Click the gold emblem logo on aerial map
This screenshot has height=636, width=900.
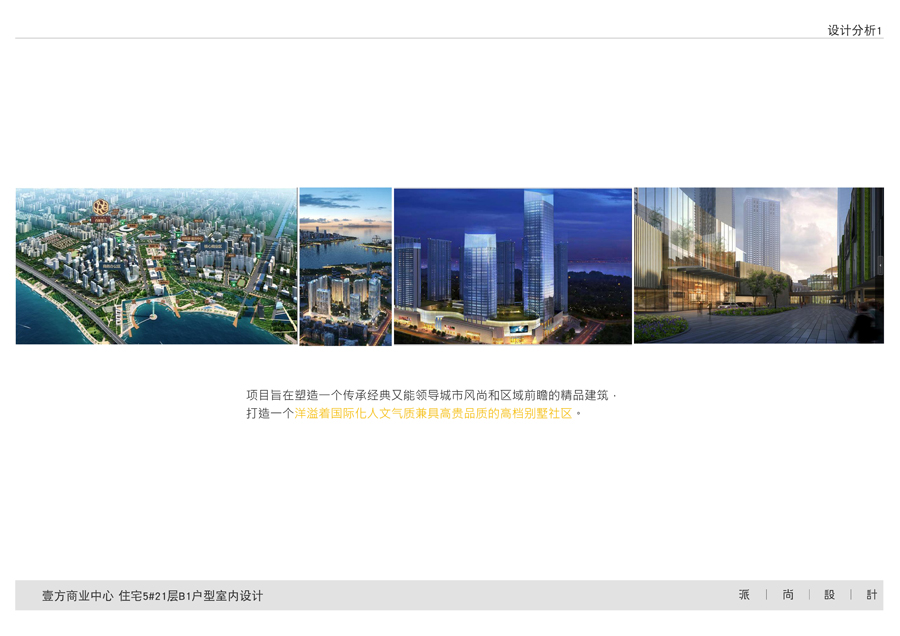point(101,208)
